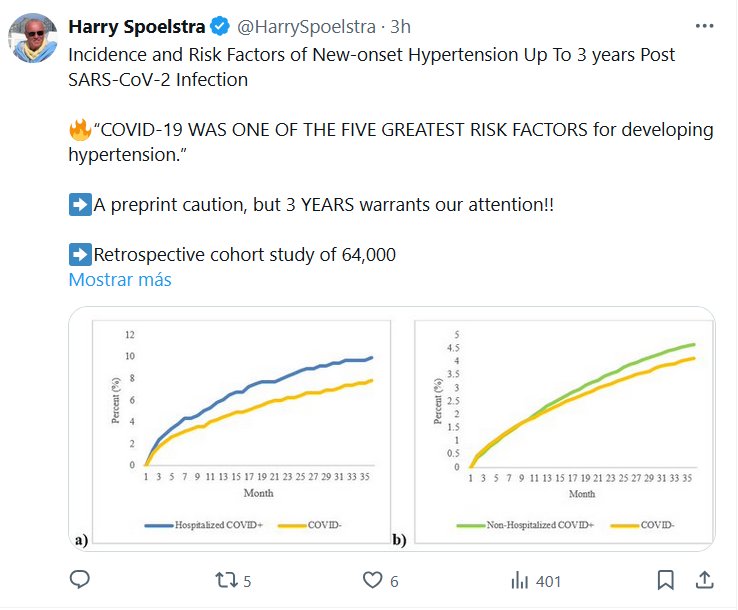Click the retweet count number 5
The width and height of the screenshot is (738, 610).
pos(247,581)
